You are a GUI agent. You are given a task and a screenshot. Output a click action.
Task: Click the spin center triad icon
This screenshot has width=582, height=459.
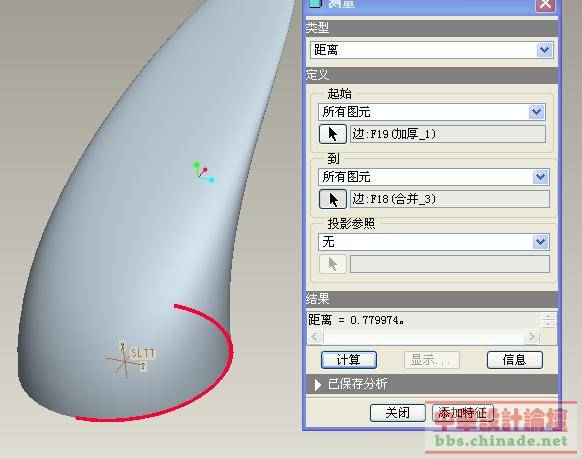(x=203, y=172)
